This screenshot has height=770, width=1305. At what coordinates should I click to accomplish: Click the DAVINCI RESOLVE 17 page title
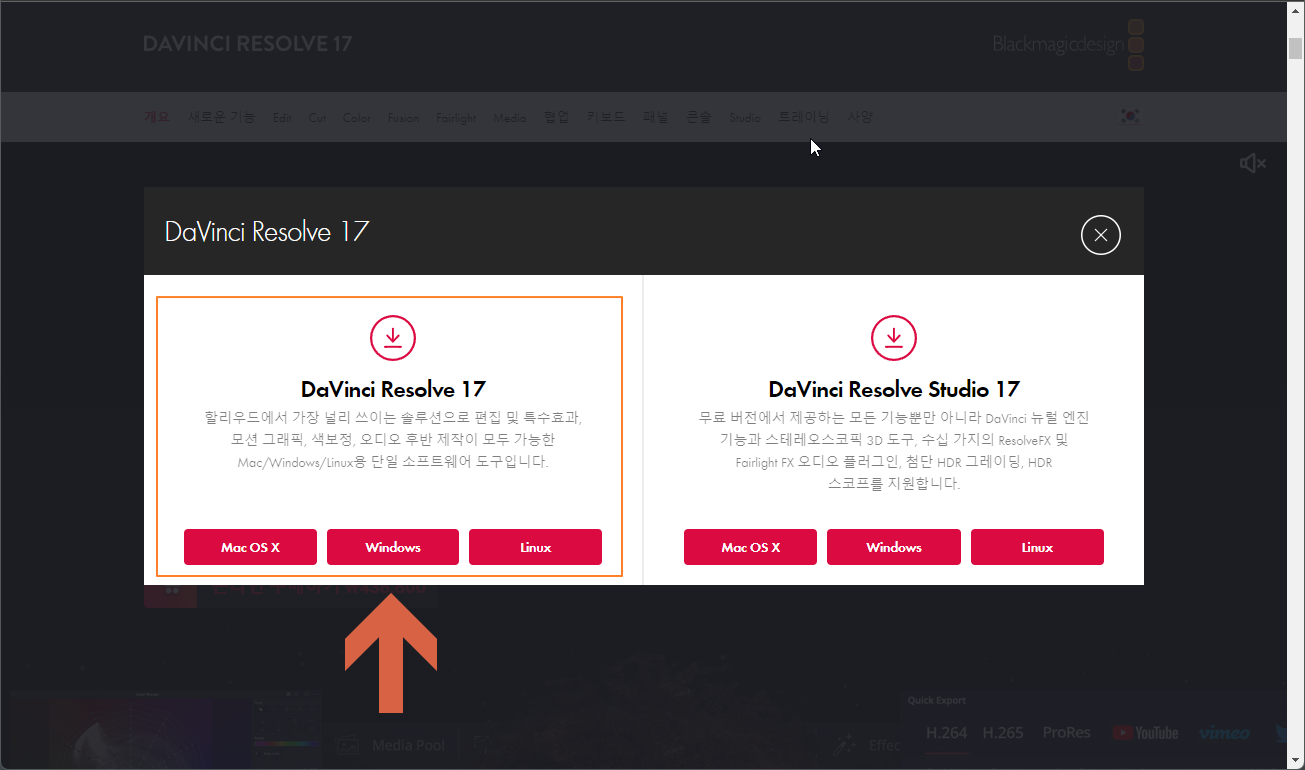(x=247, y=44)
